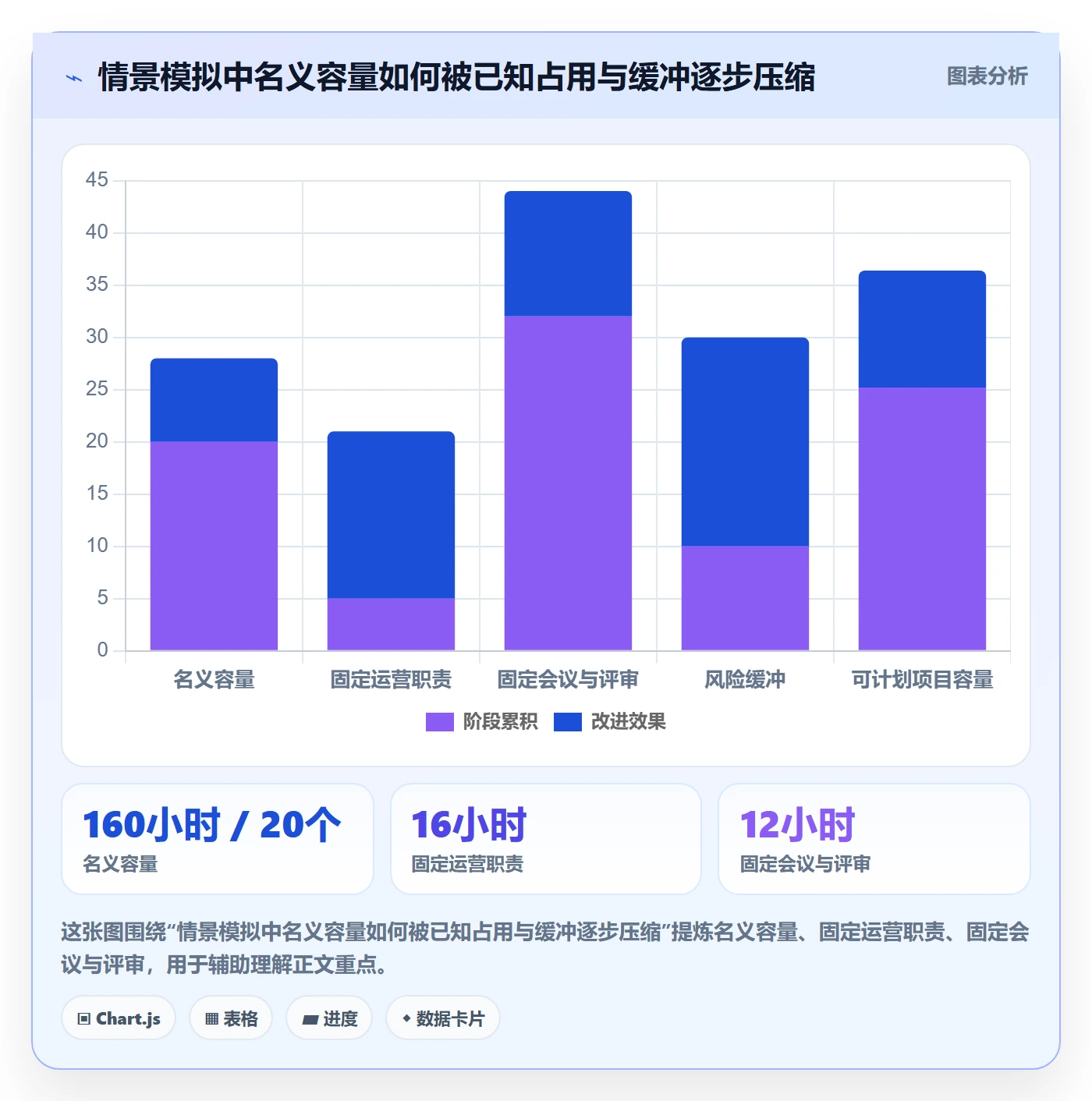Click the 风险缓冲 x-axis label
1092x1101 pixels.
(745, 680)
